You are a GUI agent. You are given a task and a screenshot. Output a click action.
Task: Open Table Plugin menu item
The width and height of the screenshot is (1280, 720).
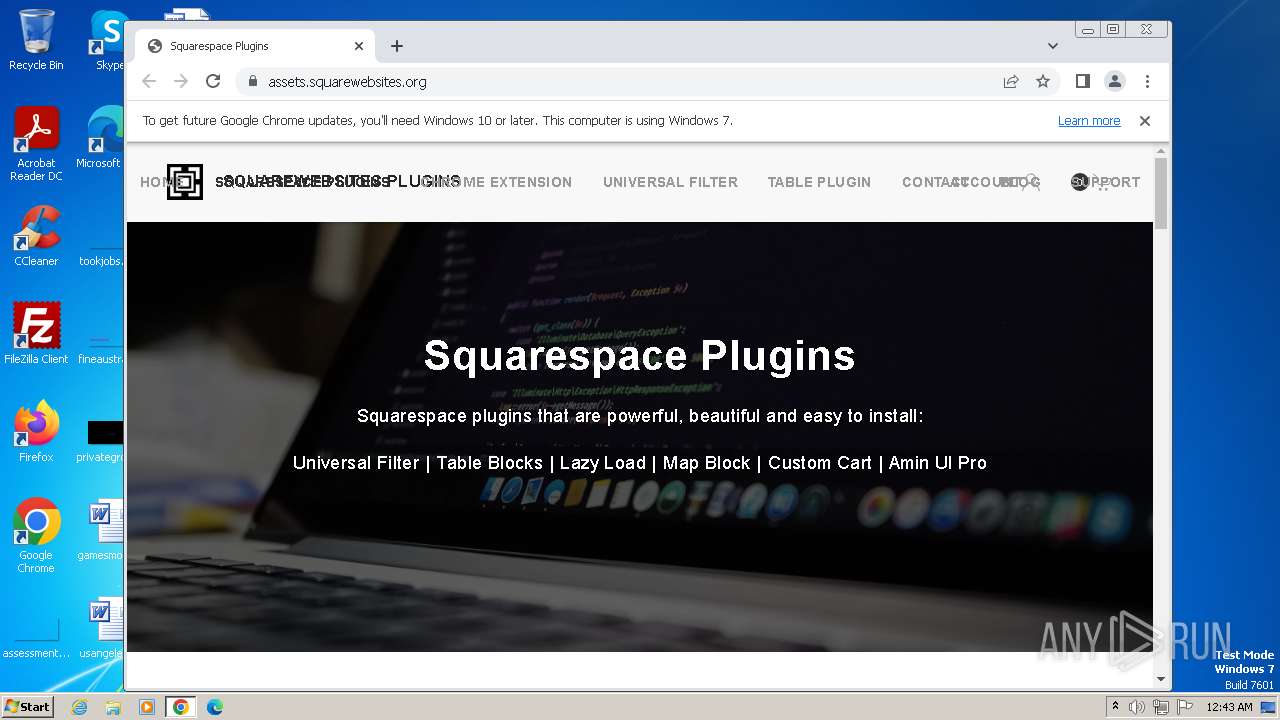click(x=819, y=182)
